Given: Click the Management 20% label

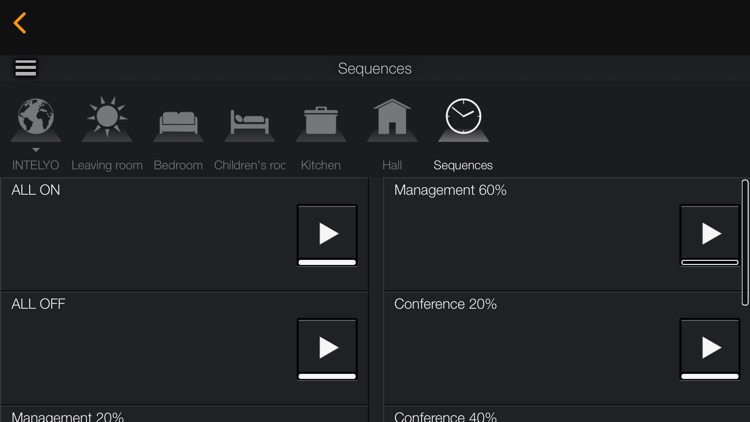Looking at the screenshot, I should tap(67, 416).
